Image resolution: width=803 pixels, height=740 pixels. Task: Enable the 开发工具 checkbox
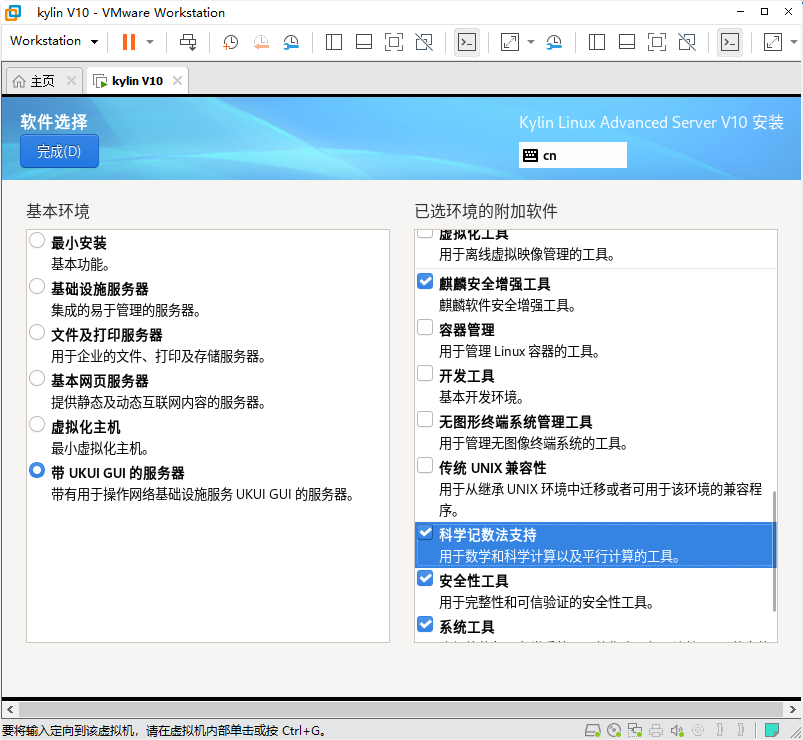point(425,374)
